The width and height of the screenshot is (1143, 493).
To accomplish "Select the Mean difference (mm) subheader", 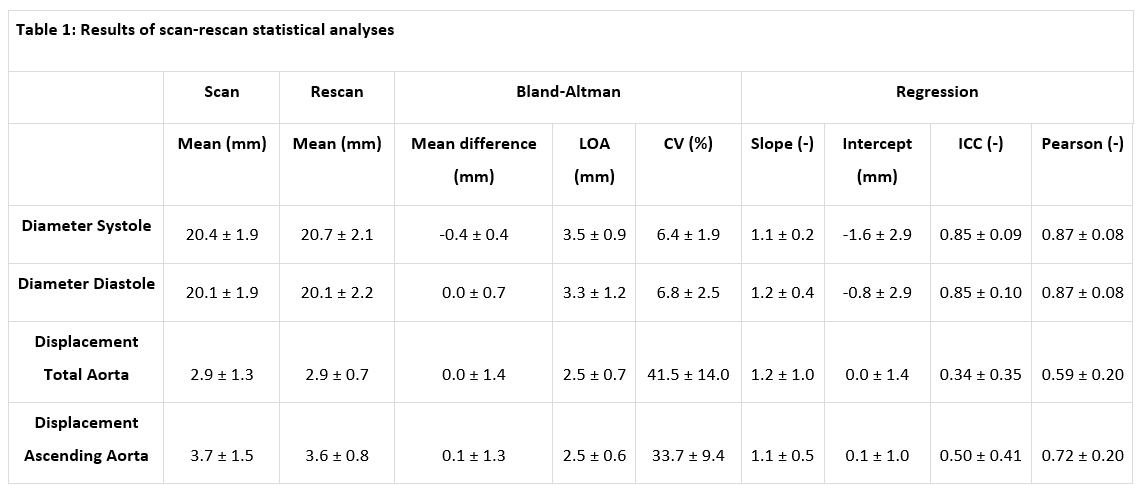I will pos(474,160).
